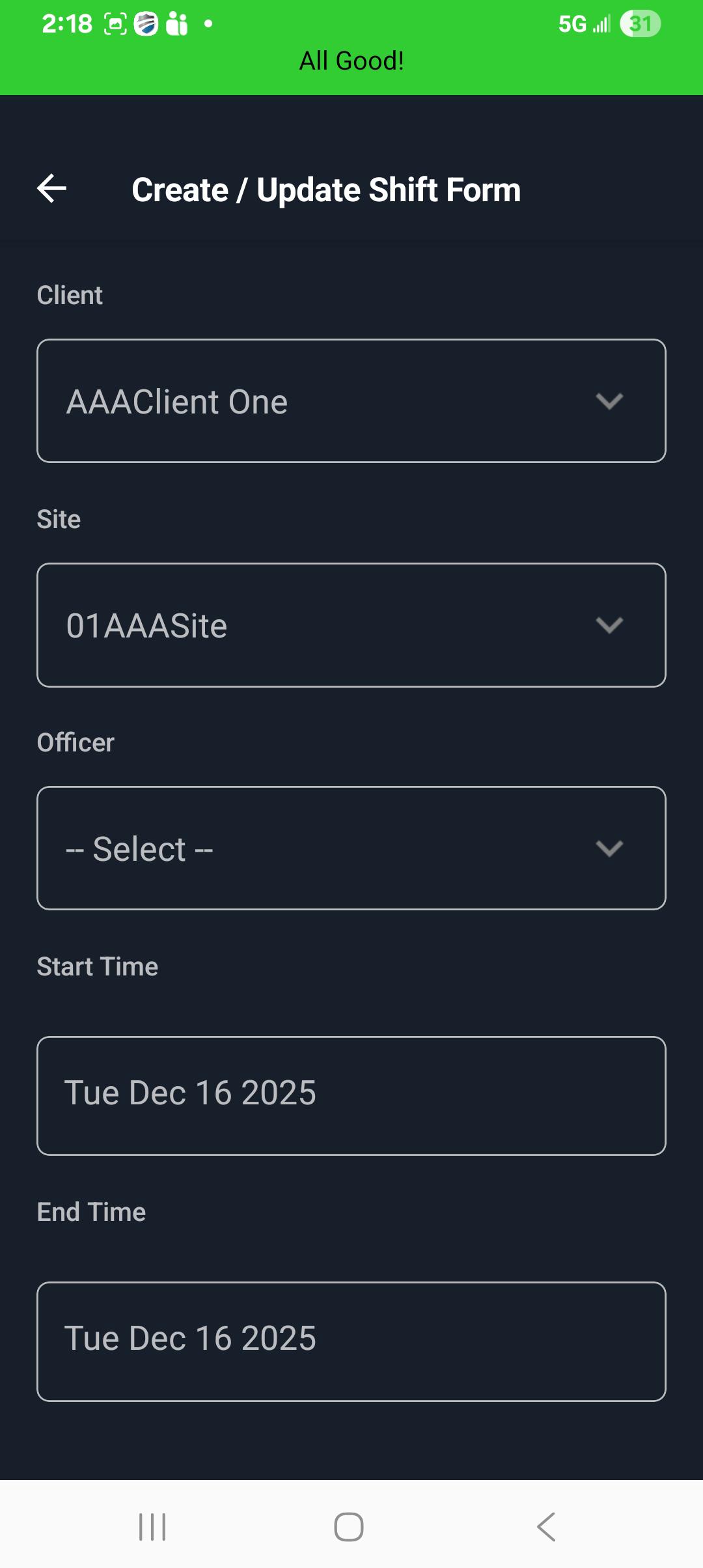703x1568 pixels.
Task: Pick a date in the Start Time field
Action: (351, 1095)
